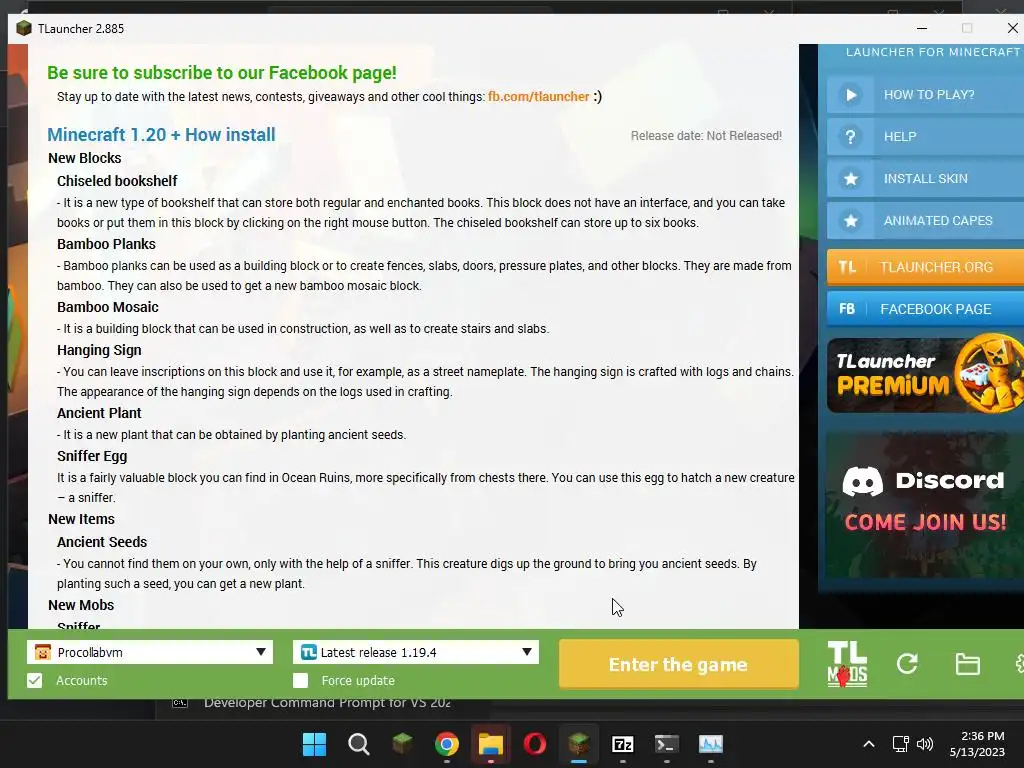1024x768 pixels.
Task: Click the FB logo on Facebook Page button
Action: tap(847, 309)
